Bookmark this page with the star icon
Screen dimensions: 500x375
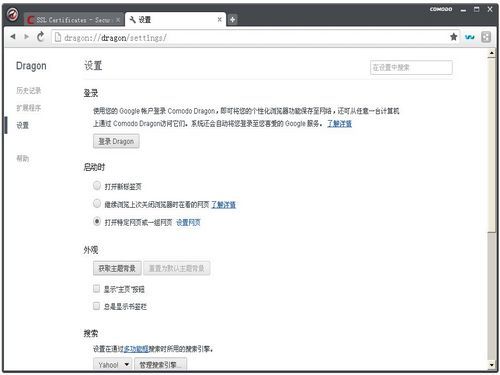[453, 37]
